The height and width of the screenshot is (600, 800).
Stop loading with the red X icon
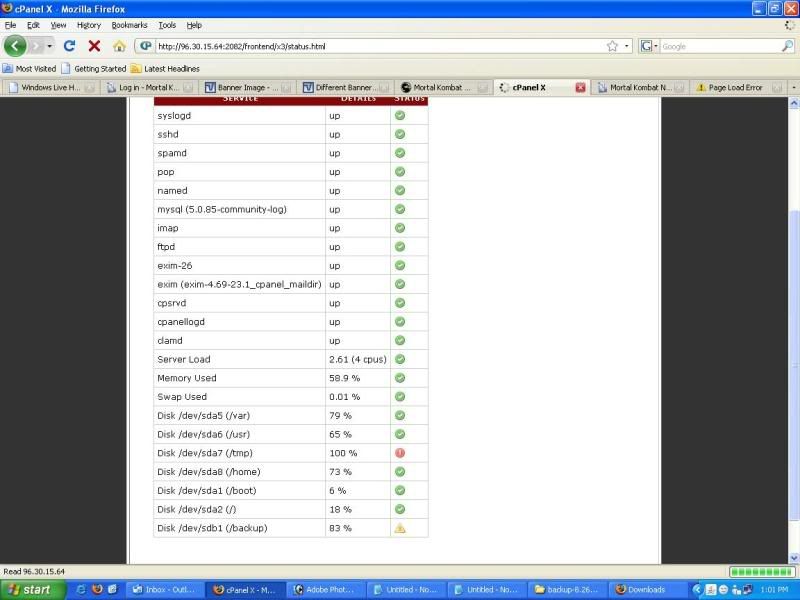tap(94, 46)
